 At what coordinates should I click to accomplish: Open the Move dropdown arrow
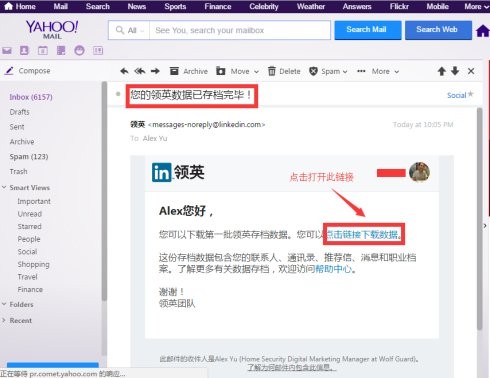tap(256, 72)
